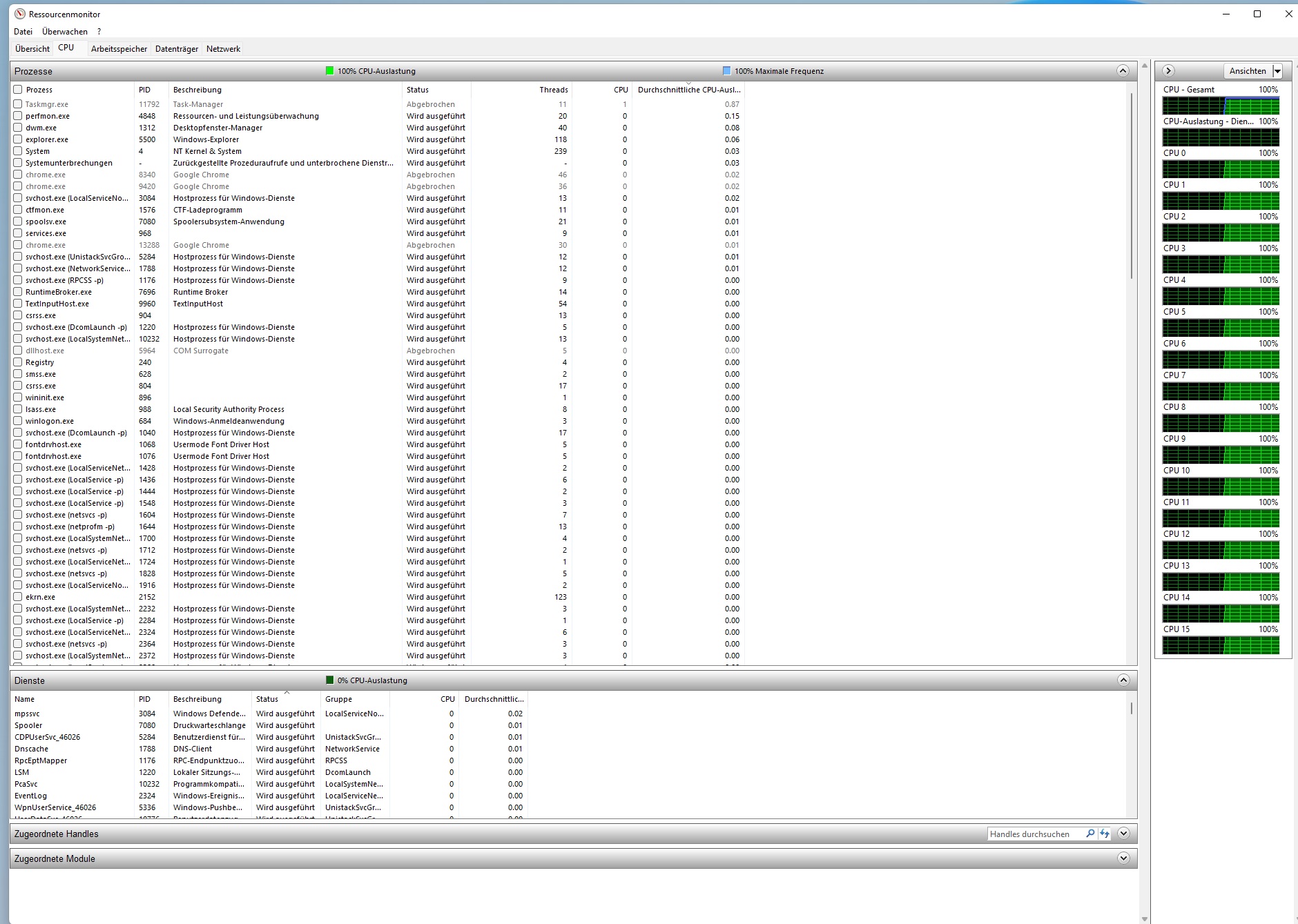This screenshot has width=1298, height=924.
Task: Select the WpnUserService_46026 service row
Action: 269,807
